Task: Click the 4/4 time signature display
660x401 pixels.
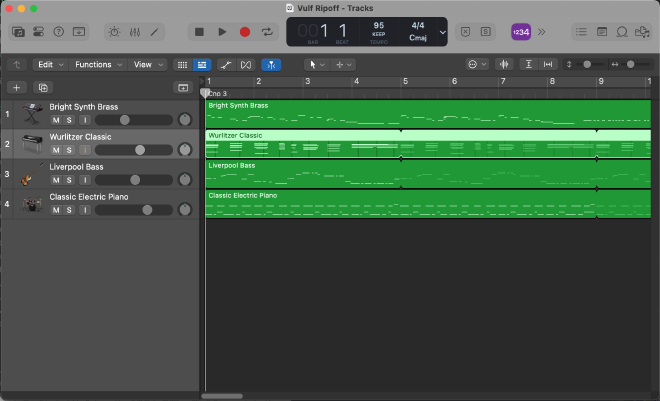Action: (x=418, y=26)
